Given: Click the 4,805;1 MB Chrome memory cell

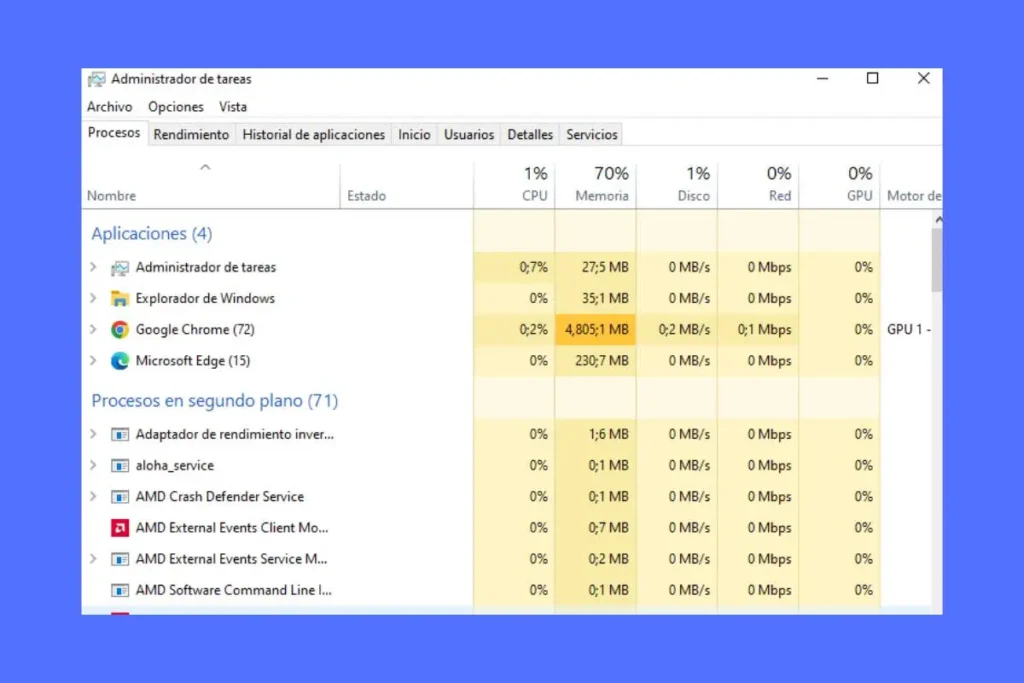Looking at the screenshot, I should click(595, 330).
